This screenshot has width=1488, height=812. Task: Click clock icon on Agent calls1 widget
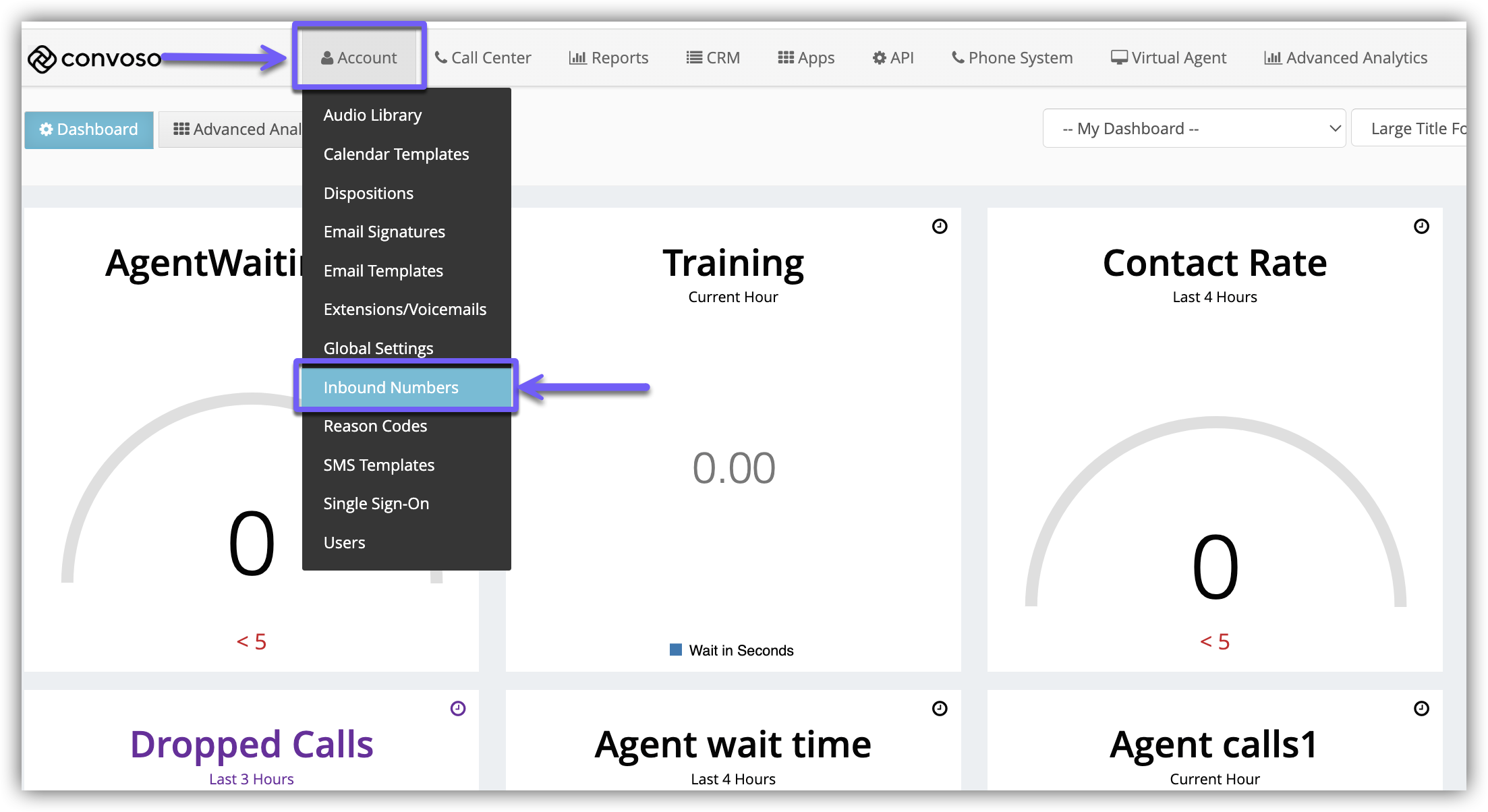click(x=1421, y=708)
